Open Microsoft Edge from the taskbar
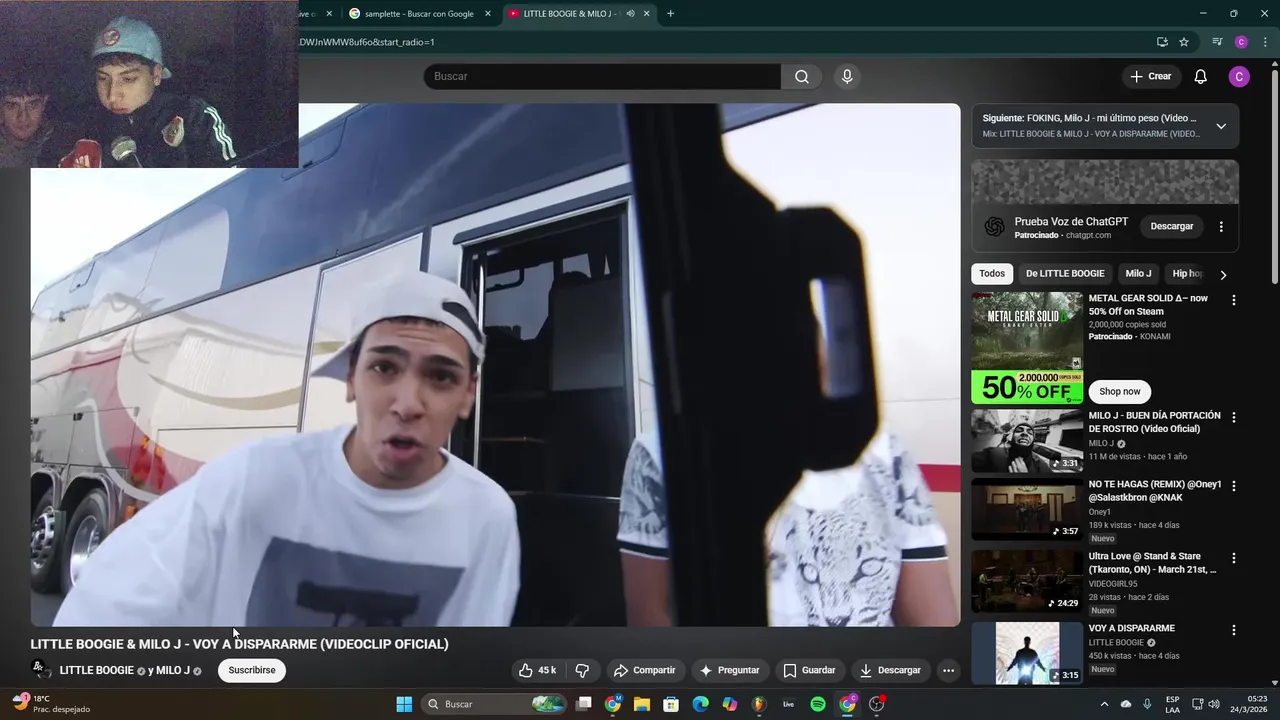This screenshot has width=1280, height=720. tap(701, 704)
